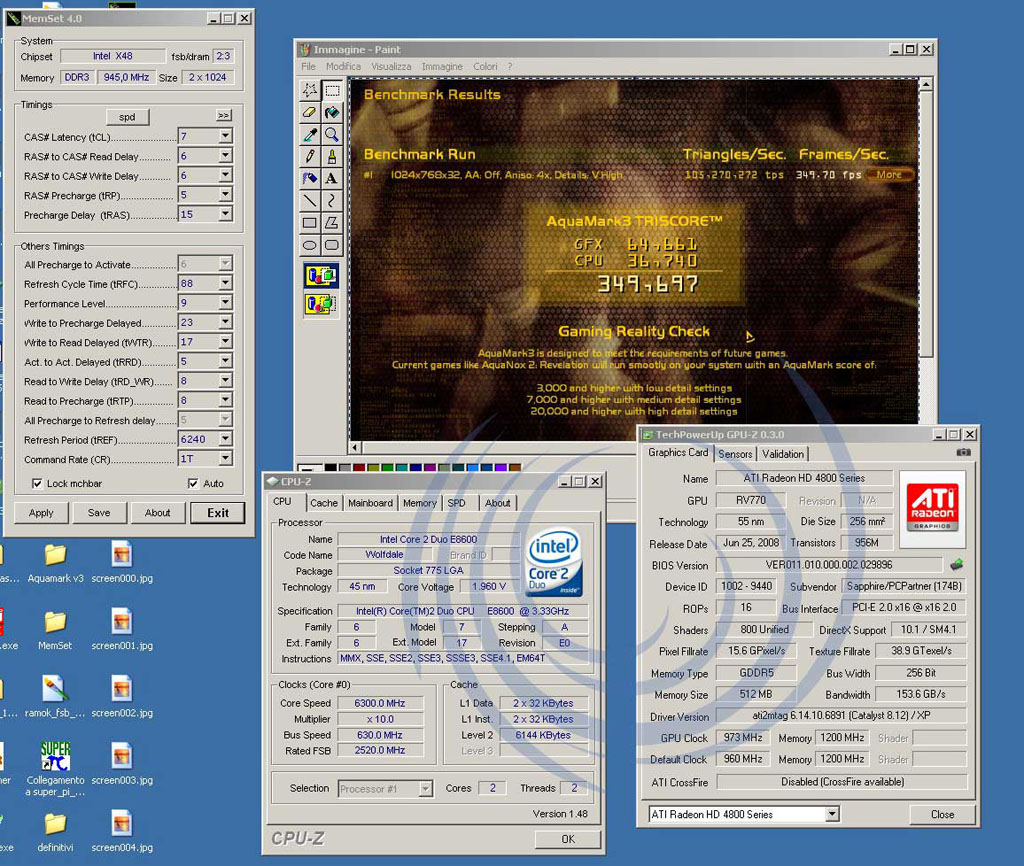Screen dimensions: 1024x866
Task: Open GPU-Z graphics card selector dropdown
Action: pyautogui.click(x=832, y=814)
